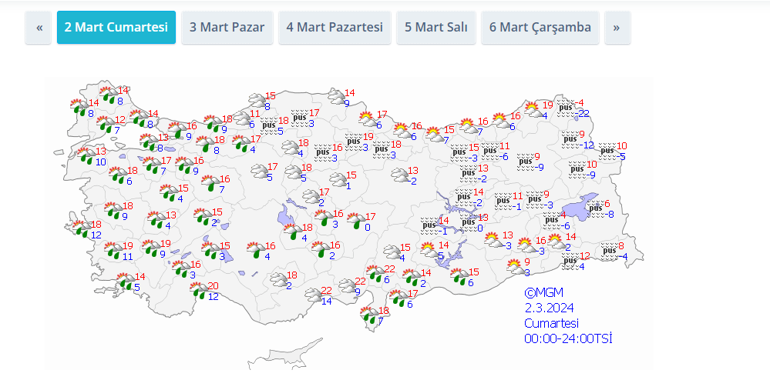Select the cloudy icon showing 13 / 2
The height and width of the screenshot is (380, 770).
click(400, 175)
